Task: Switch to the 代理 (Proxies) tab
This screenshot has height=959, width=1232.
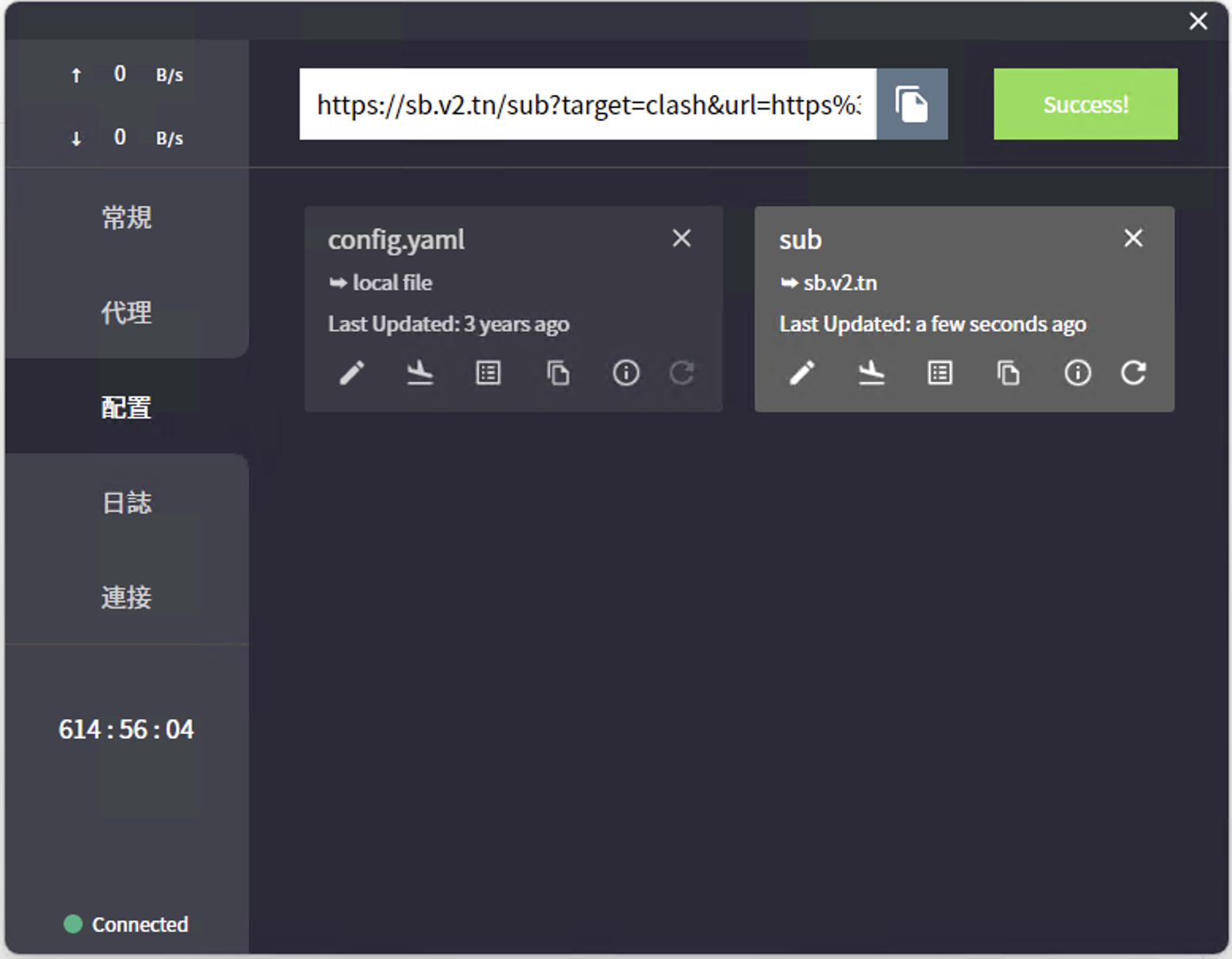Action: 127,312
